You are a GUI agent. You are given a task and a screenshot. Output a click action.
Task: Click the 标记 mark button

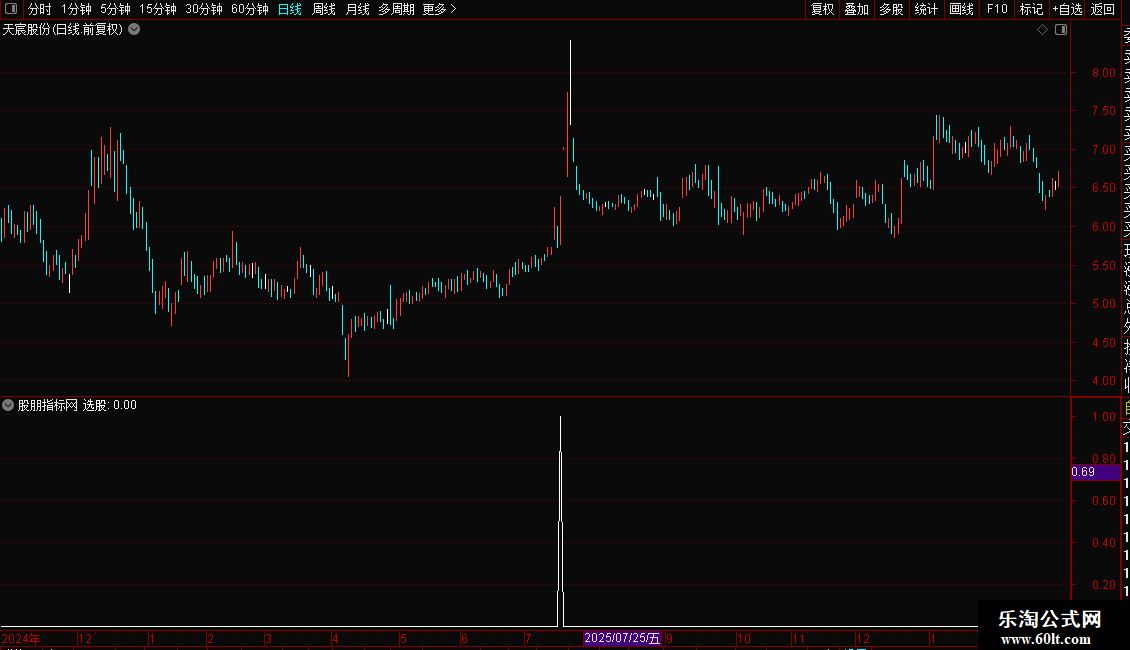[1031, 9]
